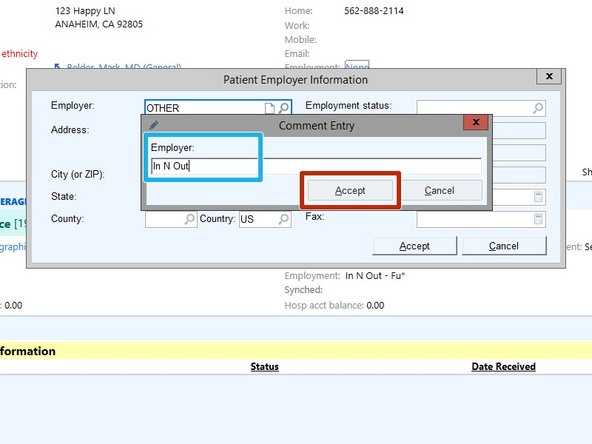Click Accept in Patient Employer Information dialog

(415, 246)
